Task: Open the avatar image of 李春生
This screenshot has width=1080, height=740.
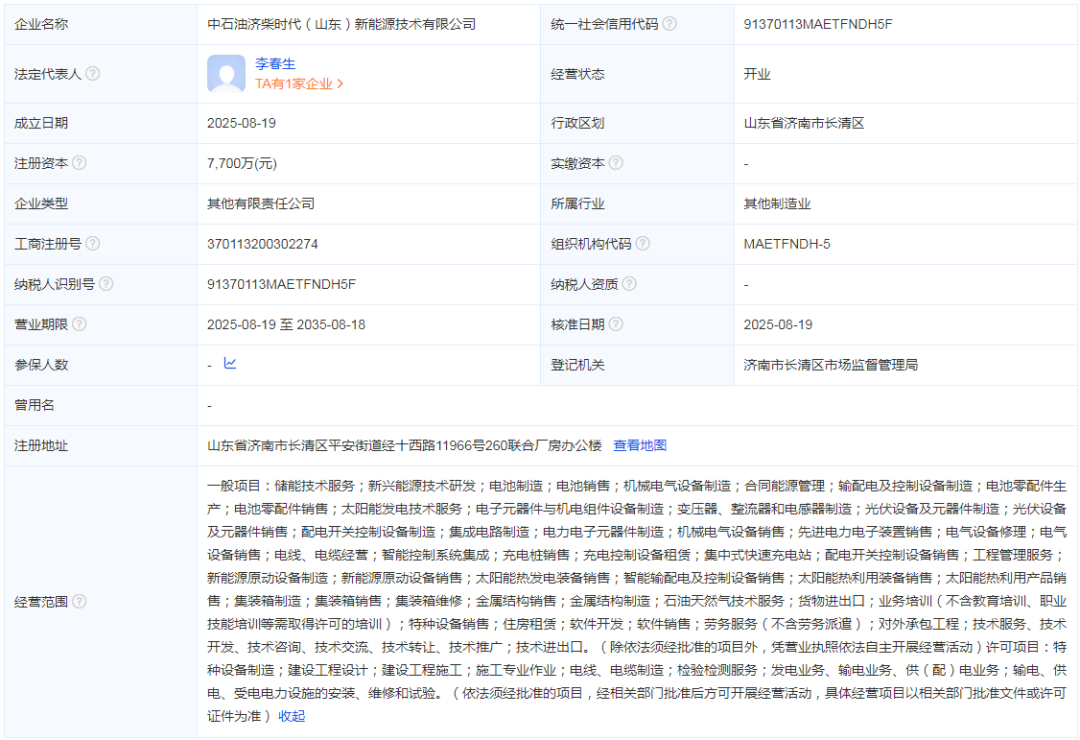Action: (226, 74)
